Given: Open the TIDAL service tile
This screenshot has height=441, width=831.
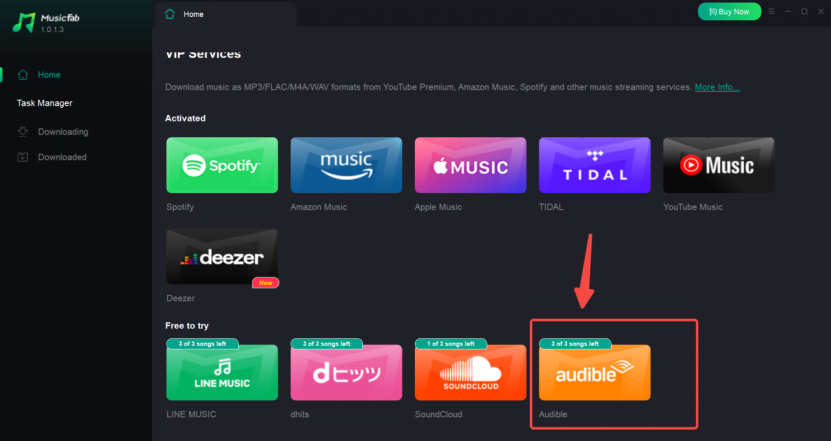Looking at the screenshot, I should pyautogui.click(x=595, y=165).
